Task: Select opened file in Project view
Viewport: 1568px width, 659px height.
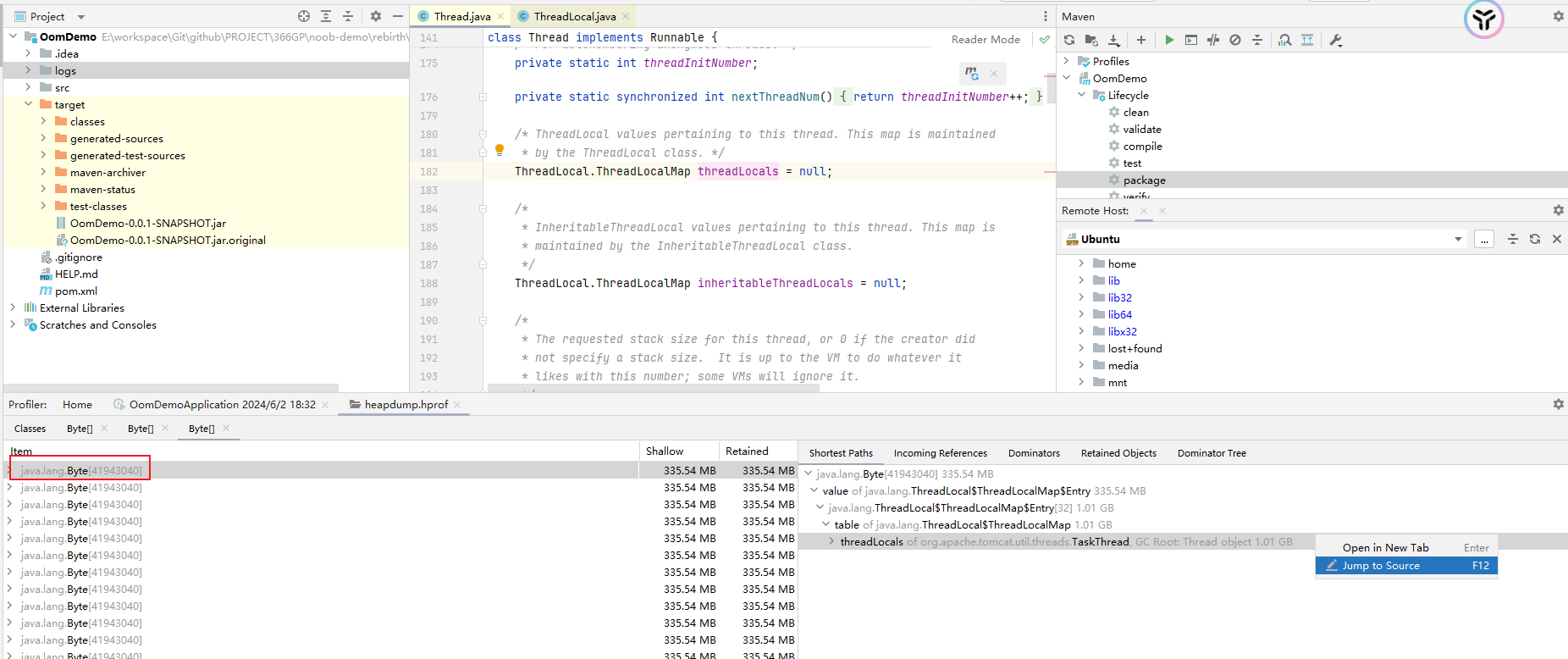Action: tap(304, 16)
